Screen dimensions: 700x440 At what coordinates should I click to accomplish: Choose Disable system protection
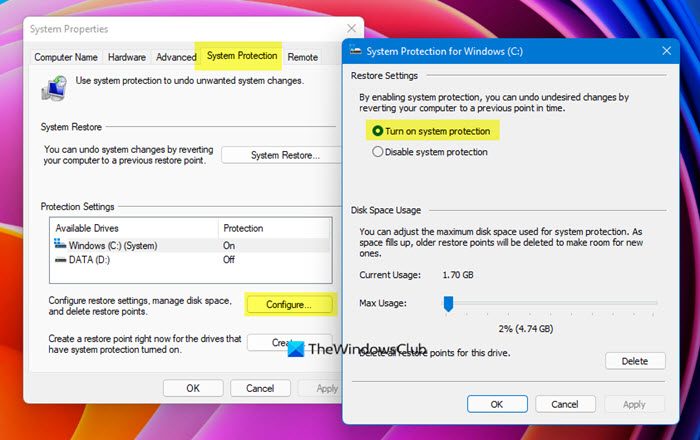[430, 152]
